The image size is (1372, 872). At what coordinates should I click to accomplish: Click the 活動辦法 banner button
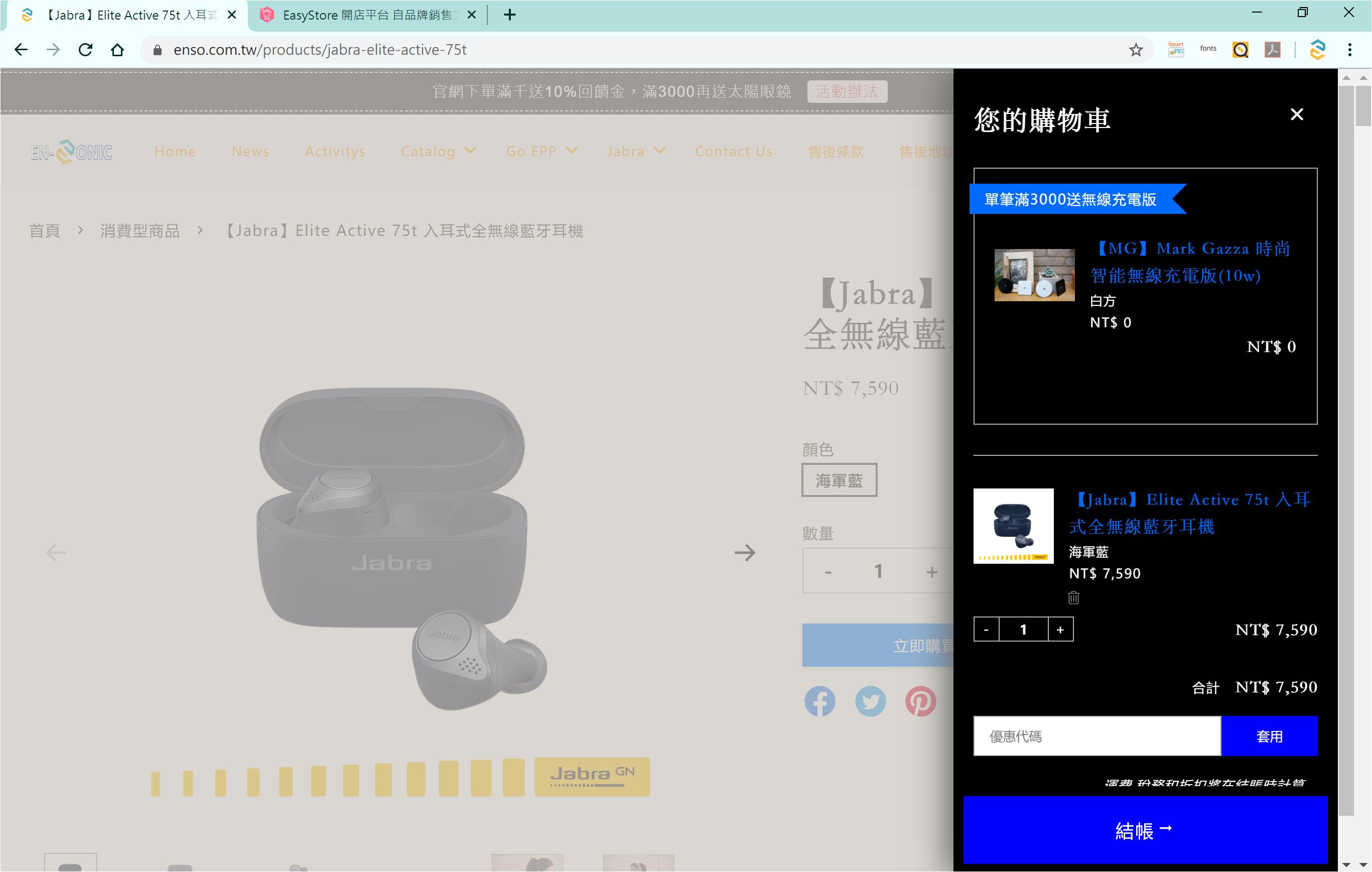847,92
